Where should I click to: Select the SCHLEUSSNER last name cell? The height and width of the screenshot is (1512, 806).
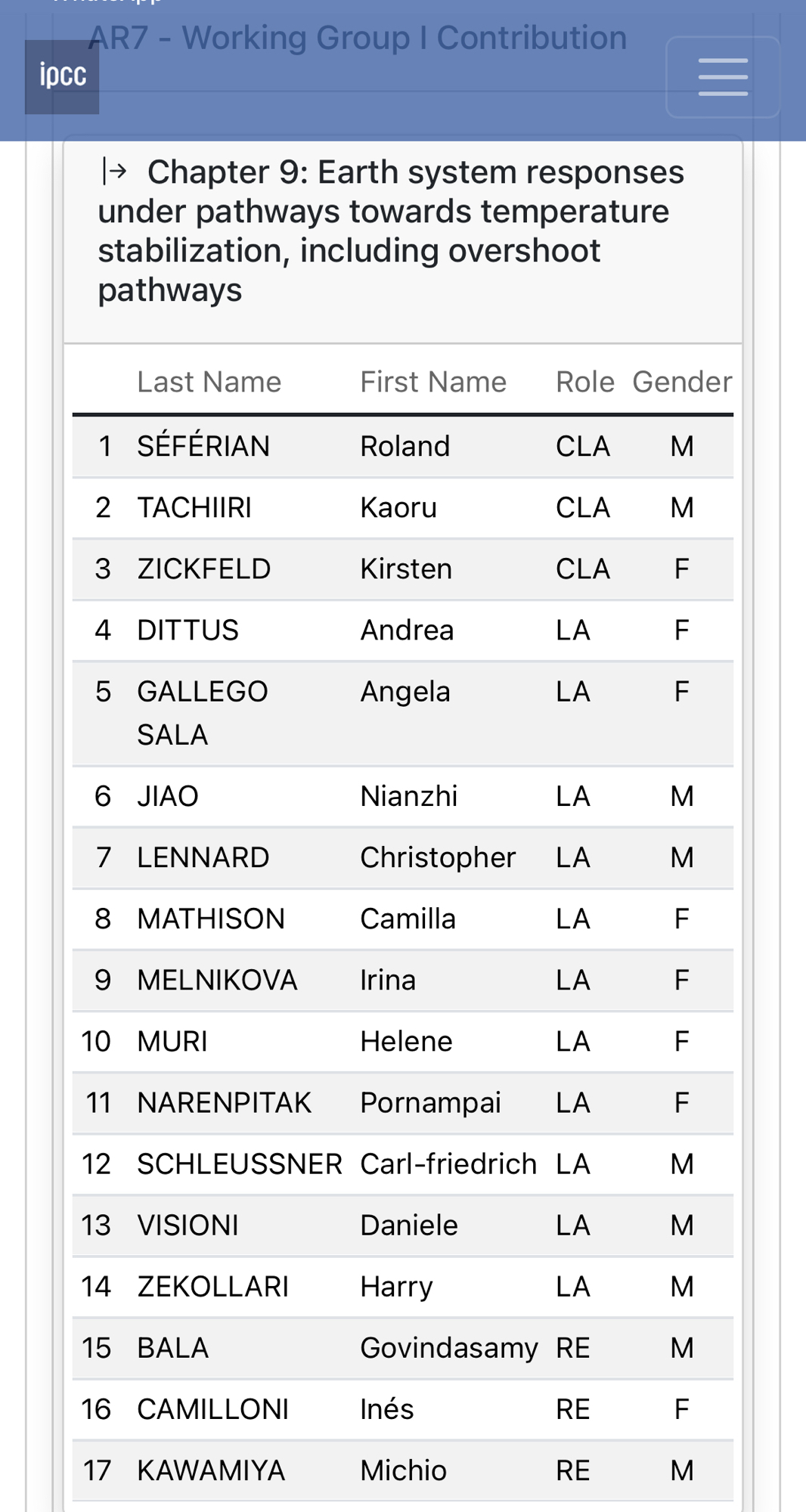tap(239, 1164)
